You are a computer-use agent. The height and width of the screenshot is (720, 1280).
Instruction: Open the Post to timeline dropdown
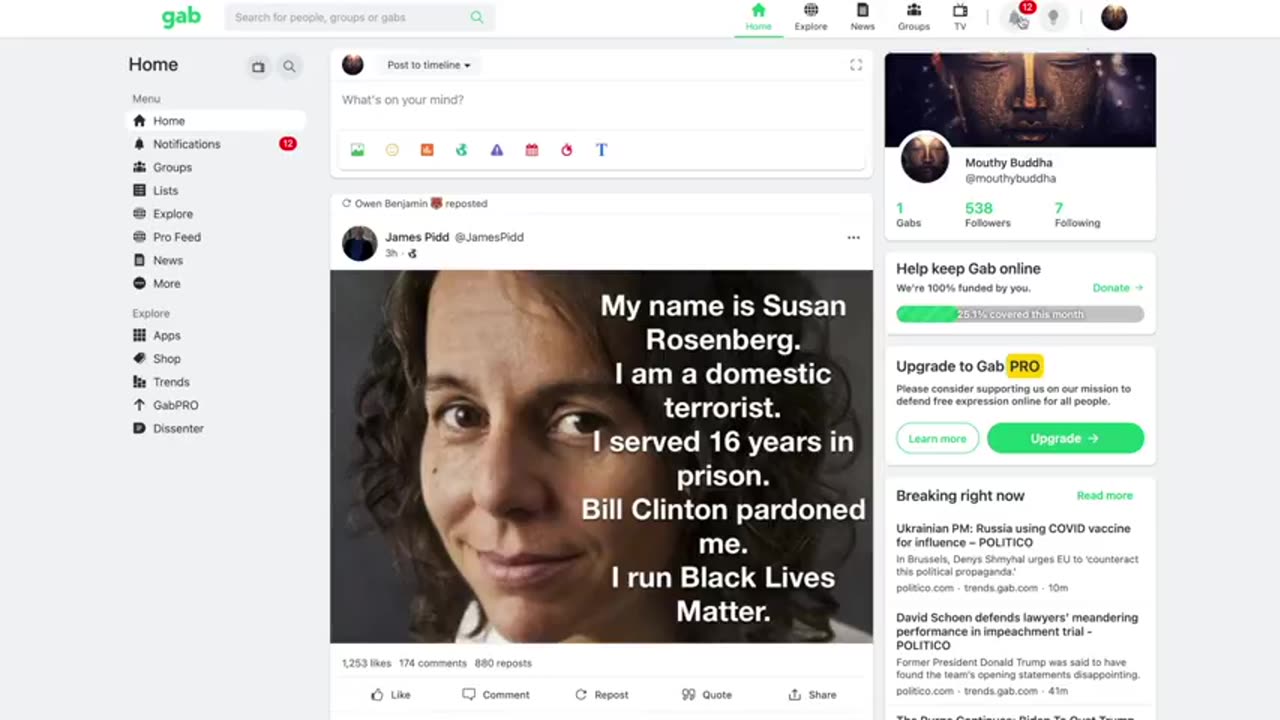428,65
